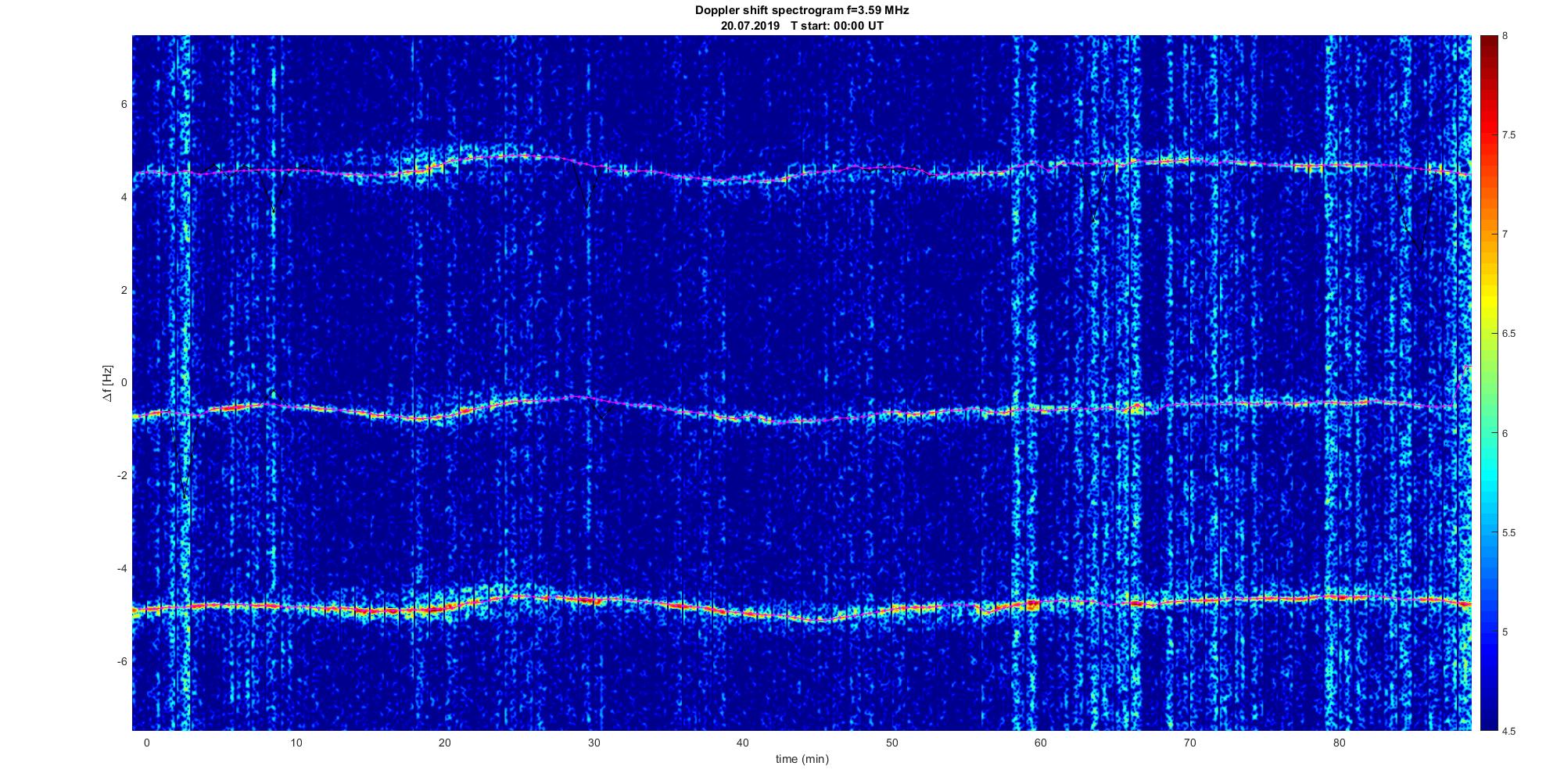Click colorbar tick label 6.5
This screenshot has width=1564, height=784.
pyautogui.click(x=1509, y=334)
